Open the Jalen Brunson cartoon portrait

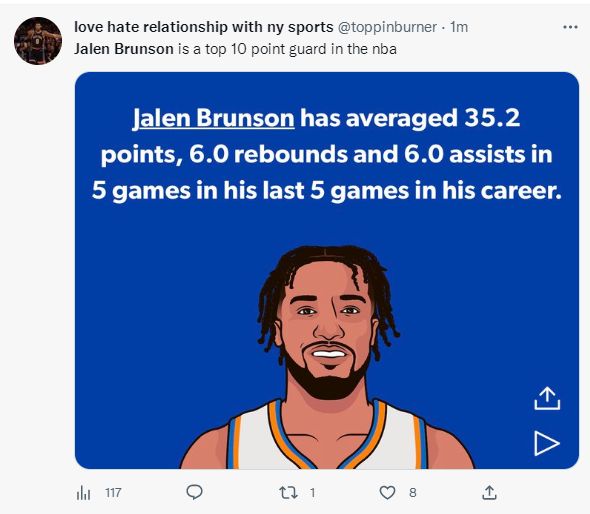click(x=327, y=357)
